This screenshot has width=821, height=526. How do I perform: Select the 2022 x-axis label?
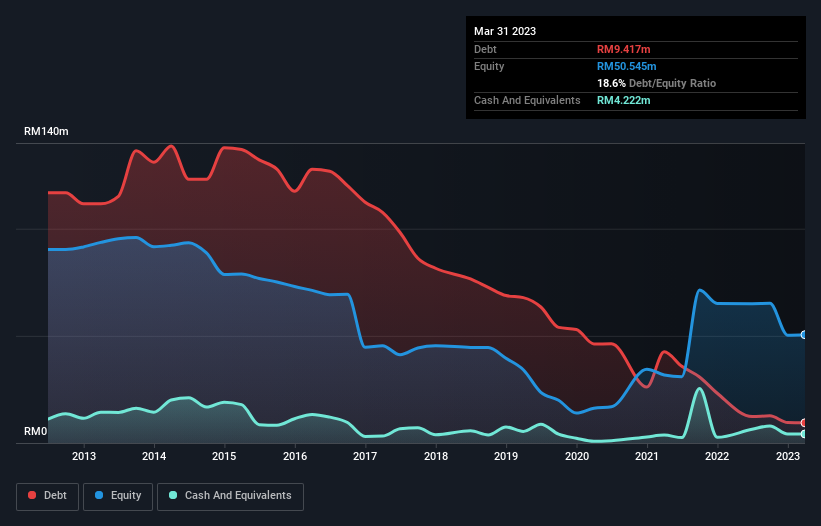[717, 456]
